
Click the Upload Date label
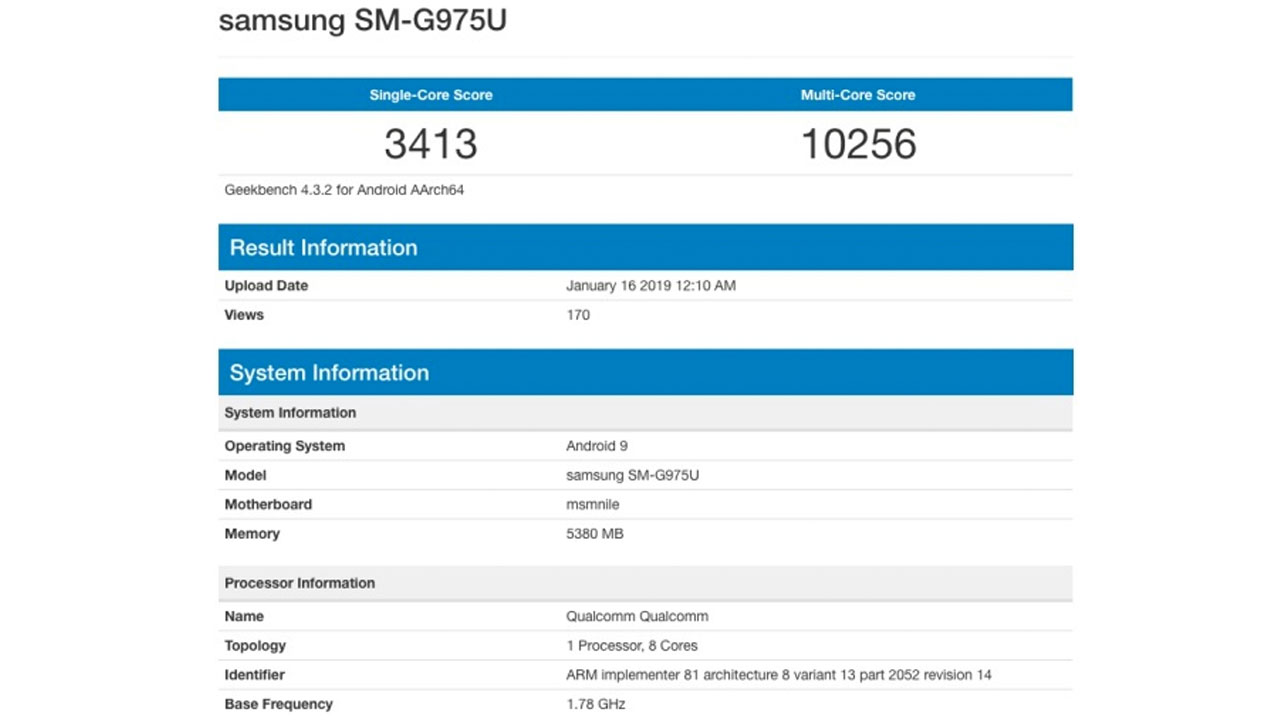(x=266, y=286)
